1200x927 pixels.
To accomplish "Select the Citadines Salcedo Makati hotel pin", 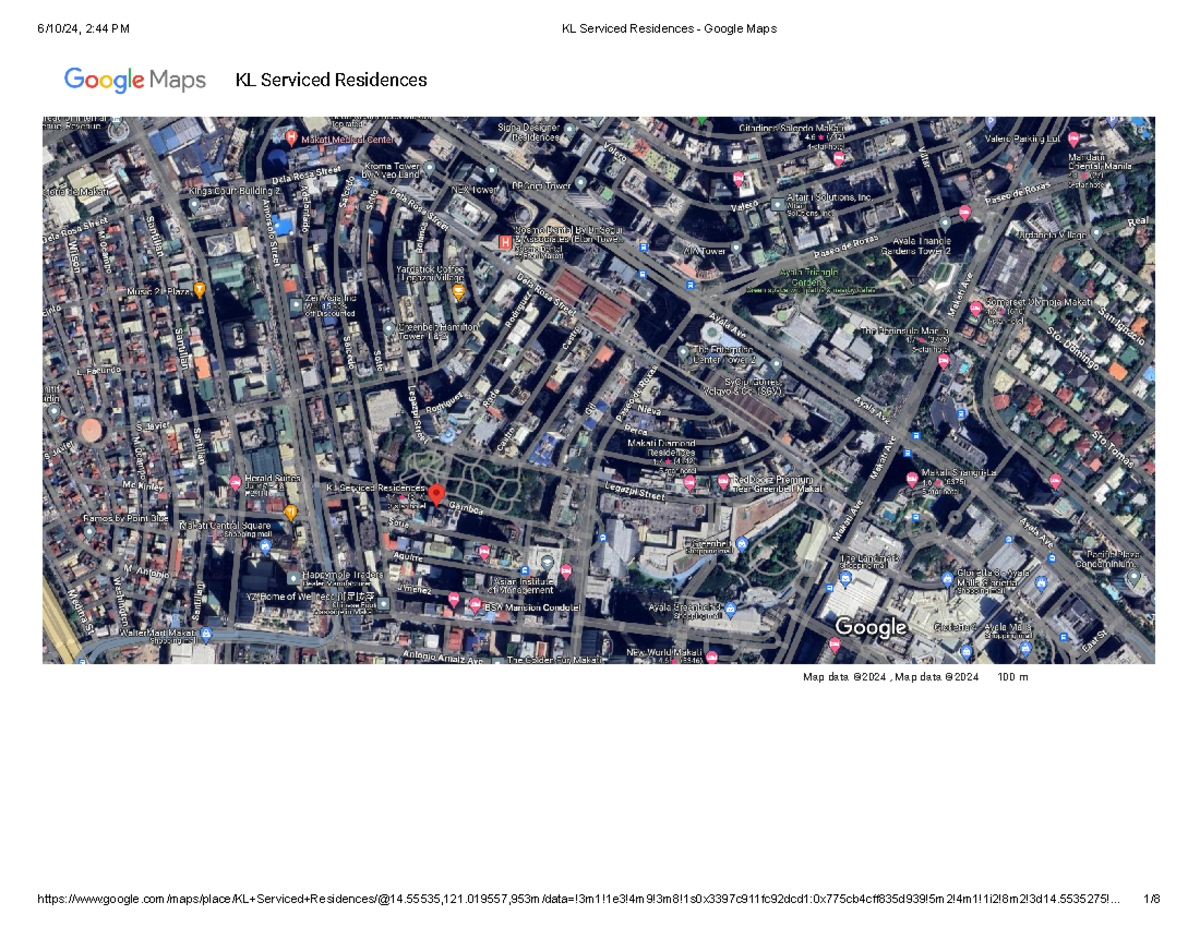I will [x=839, y=158].
